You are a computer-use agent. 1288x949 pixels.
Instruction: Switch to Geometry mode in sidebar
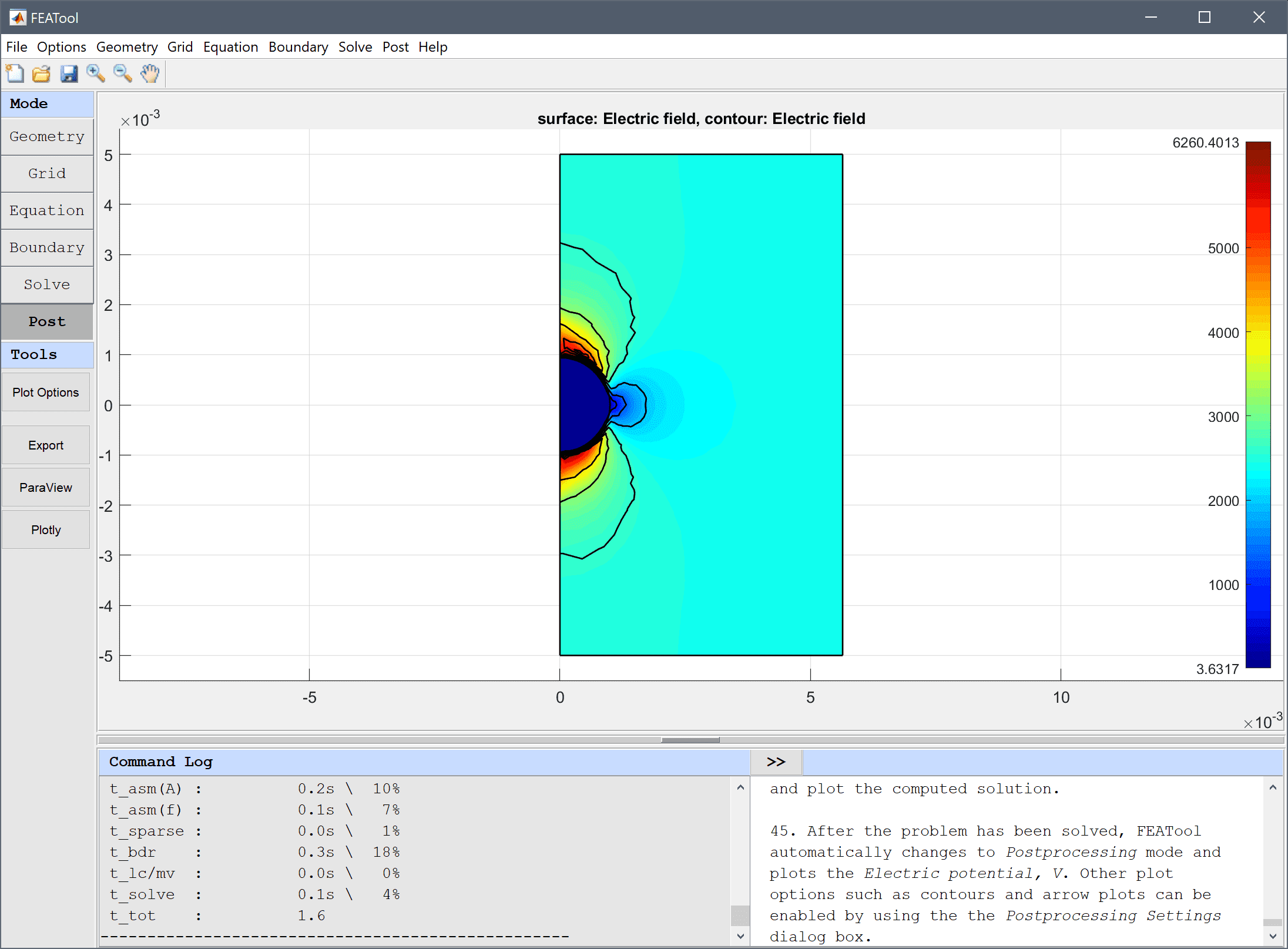pos(47,136)
